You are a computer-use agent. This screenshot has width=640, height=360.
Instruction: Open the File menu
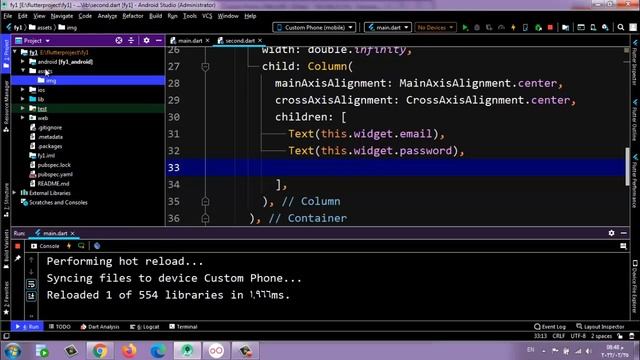(x=8, y=16)
